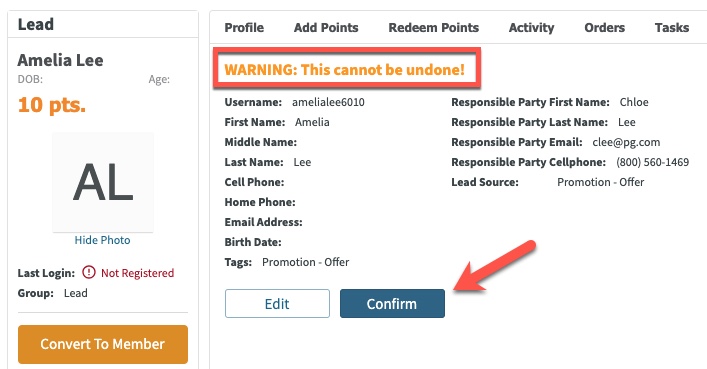Click the responsible party email clee@pg.com

click(x=626, y=143)
